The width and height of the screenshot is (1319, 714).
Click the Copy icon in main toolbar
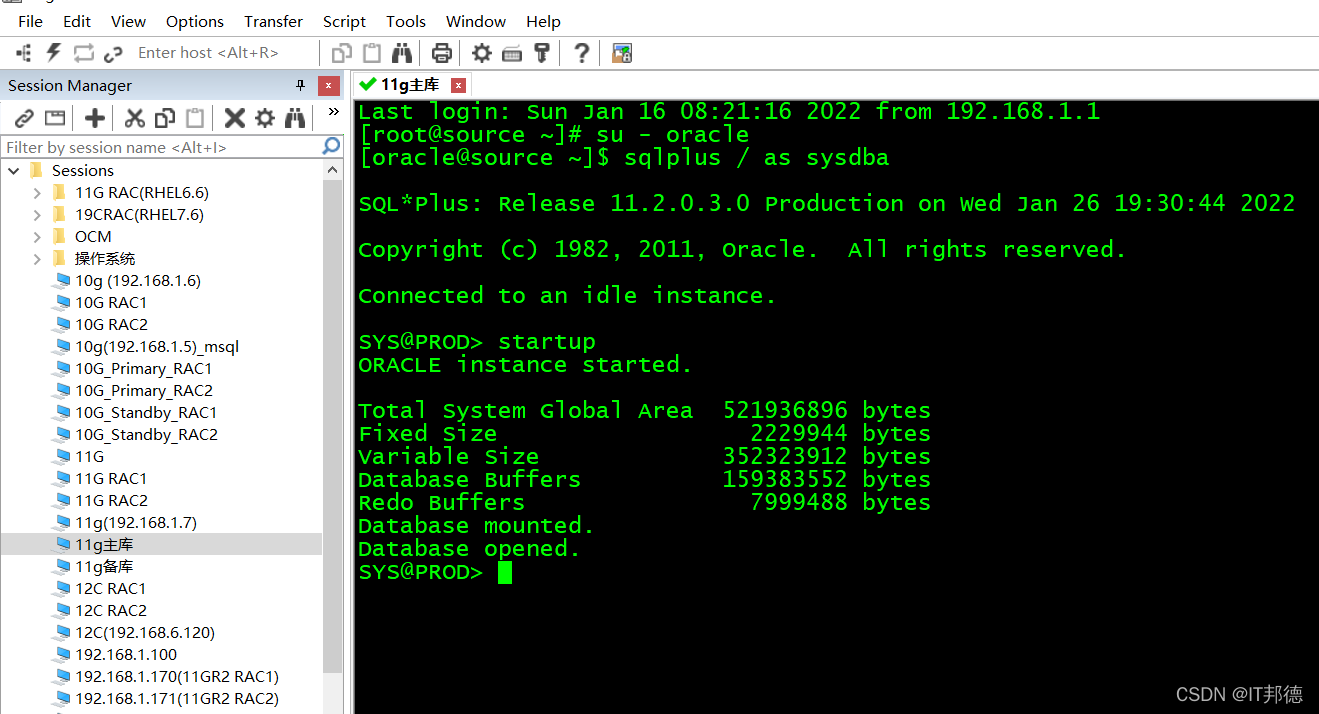click(342, 53)
